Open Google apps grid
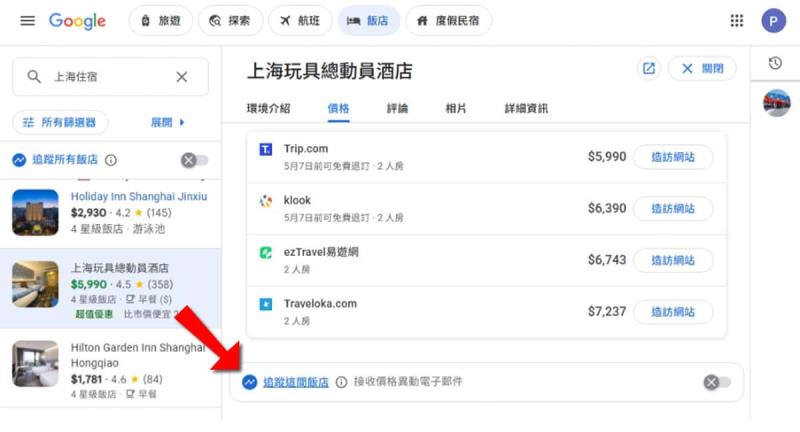 737,21
